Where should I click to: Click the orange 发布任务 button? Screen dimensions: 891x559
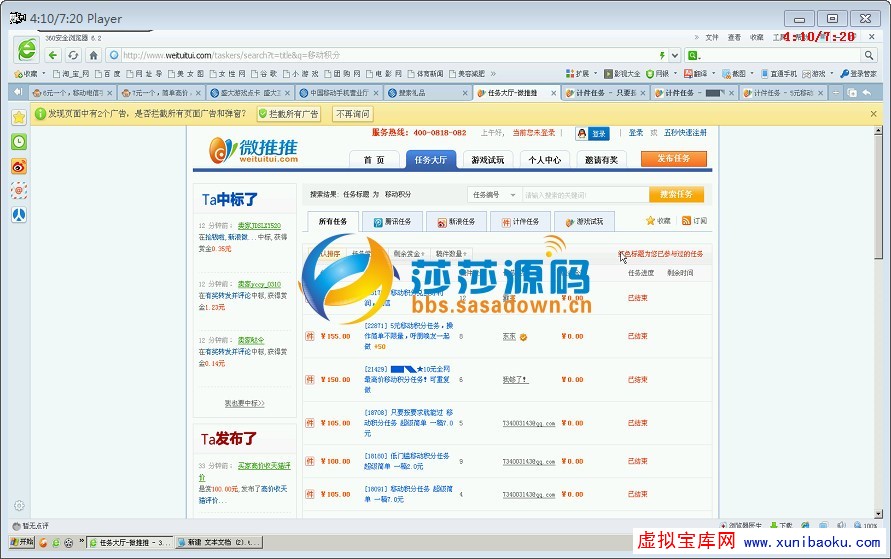point(673,159)
